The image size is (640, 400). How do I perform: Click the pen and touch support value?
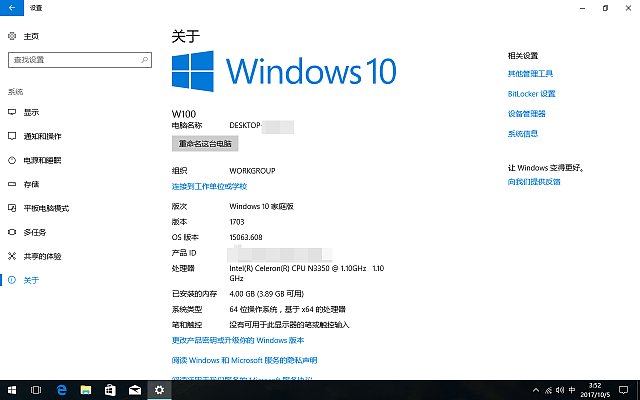click(289, 324)
